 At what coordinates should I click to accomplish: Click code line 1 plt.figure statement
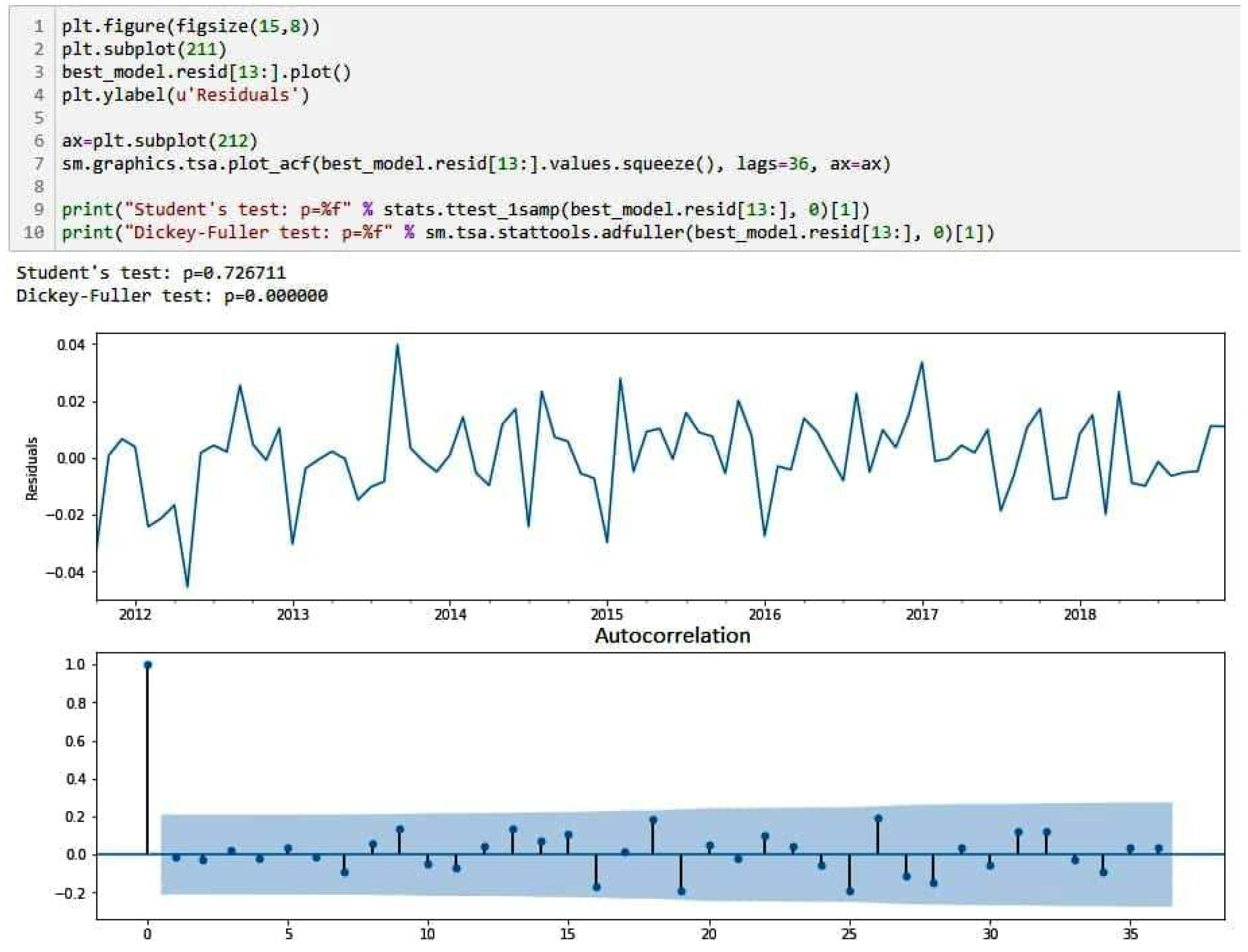[191, 26]
